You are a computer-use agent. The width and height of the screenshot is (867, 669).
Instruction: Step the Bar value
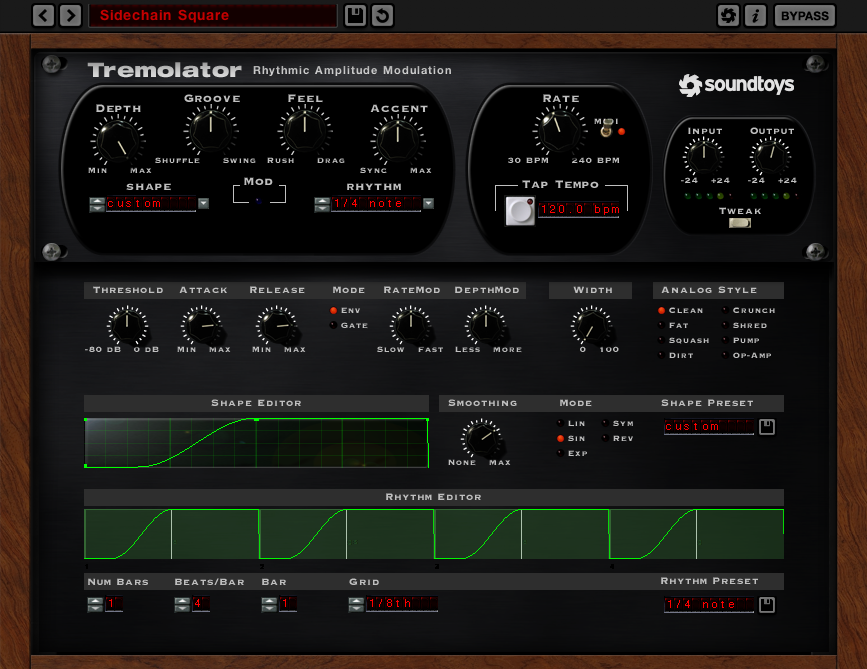pos(269,604)
